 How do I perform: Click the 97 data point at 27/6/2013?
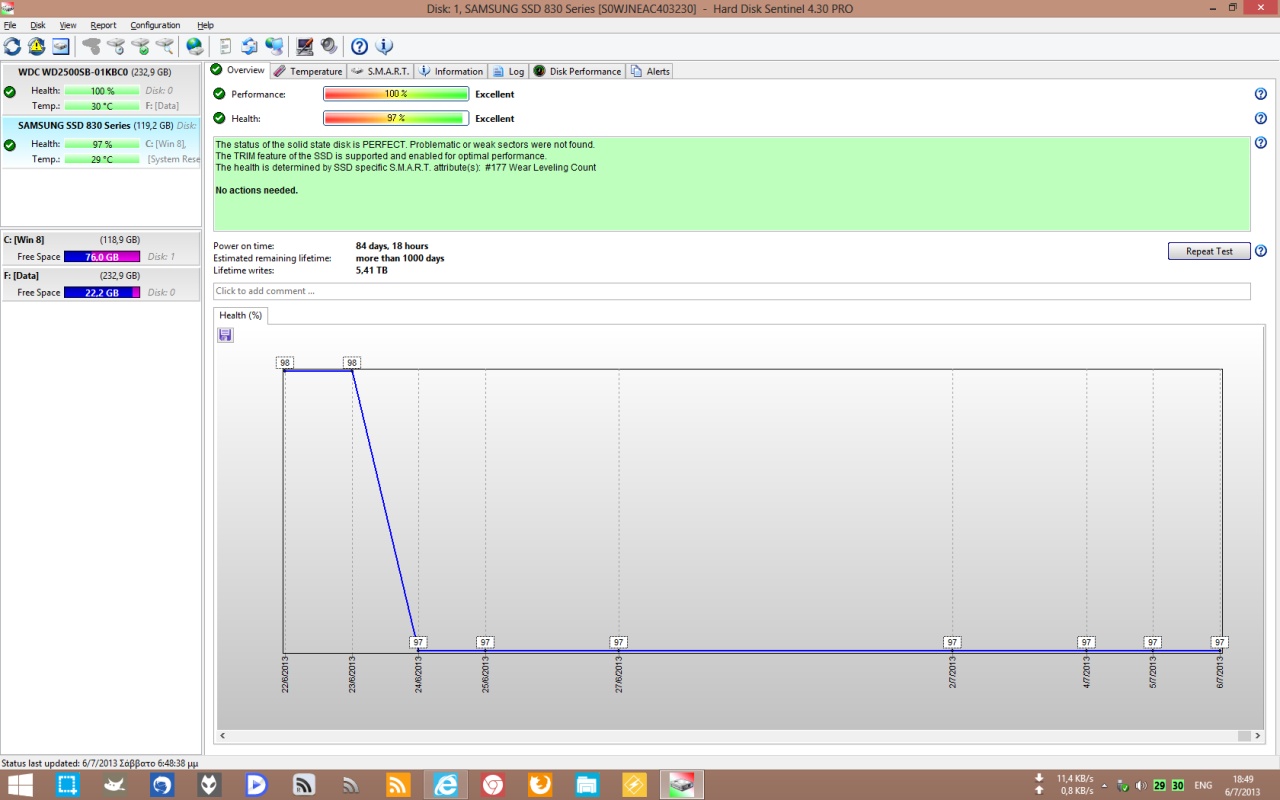coord(619,642)
